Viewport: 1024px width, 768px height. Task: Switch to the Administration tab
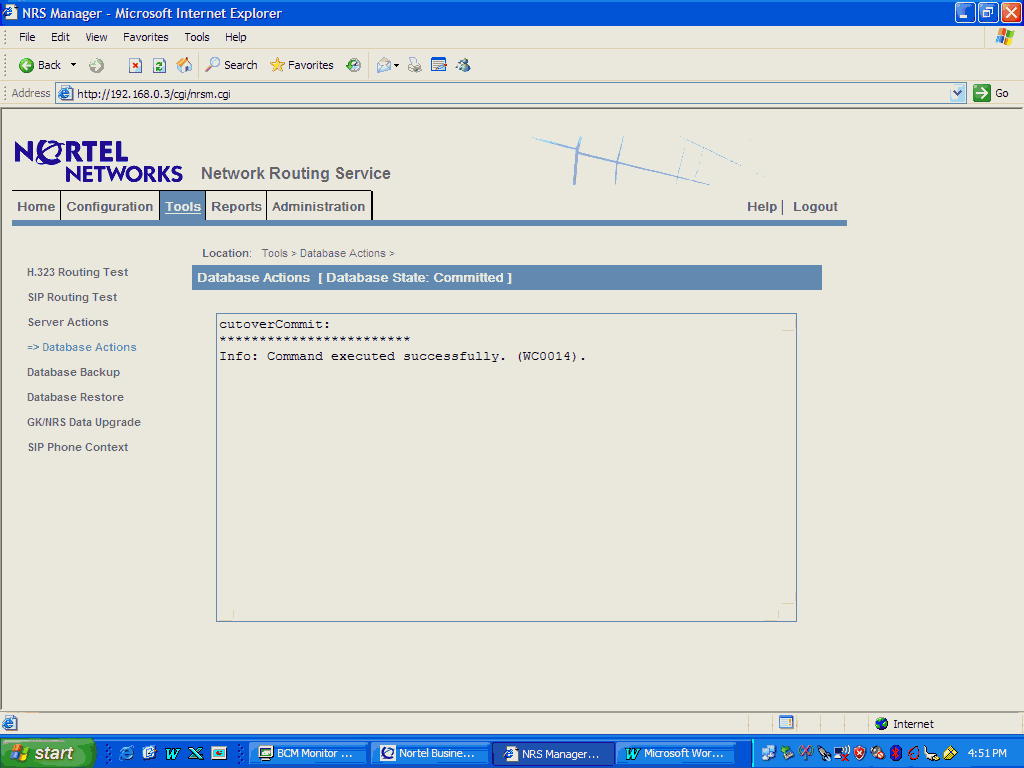(x=319, y=206)
